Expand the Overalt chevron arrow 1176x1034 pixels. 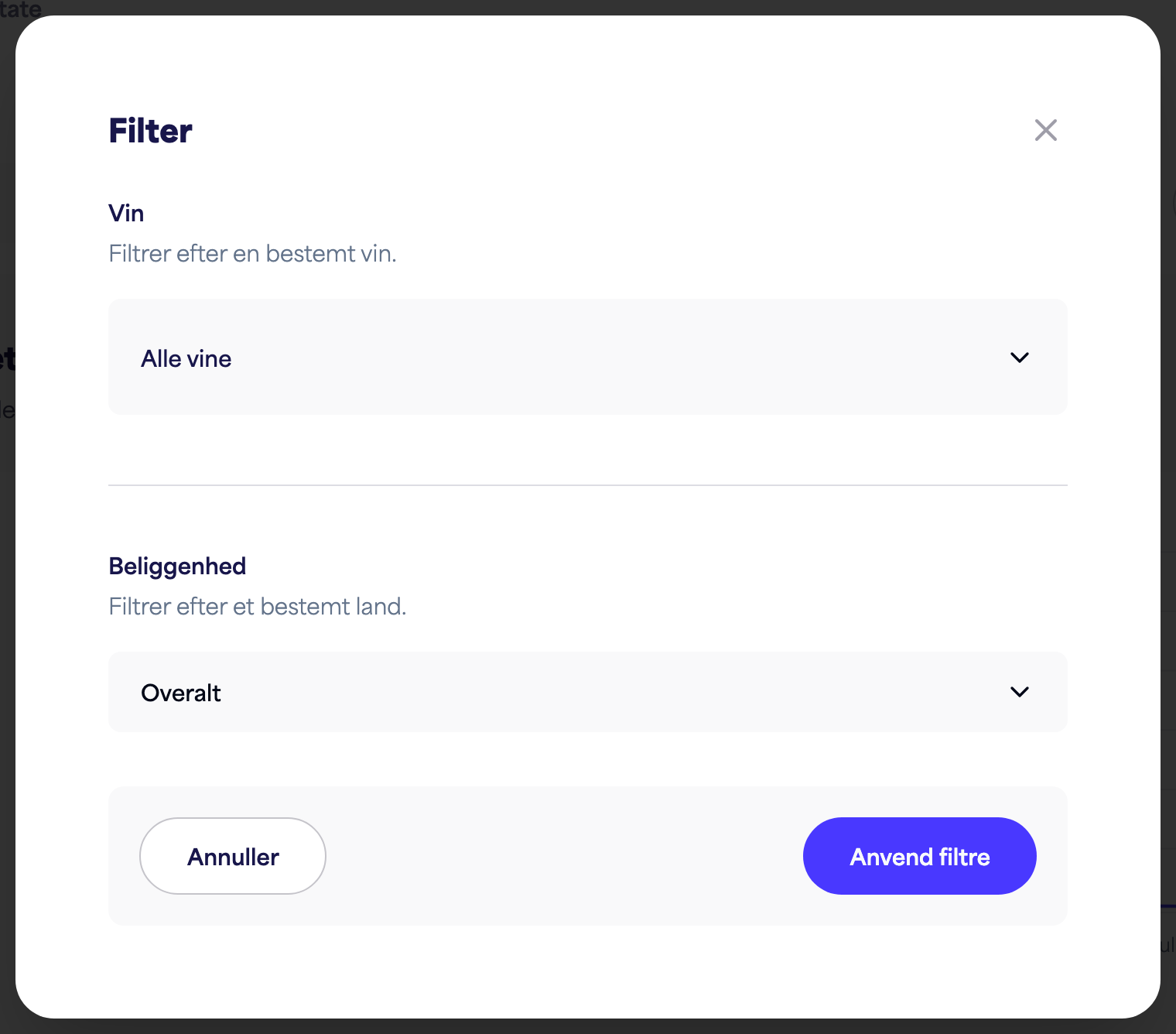coord(1020,692)
